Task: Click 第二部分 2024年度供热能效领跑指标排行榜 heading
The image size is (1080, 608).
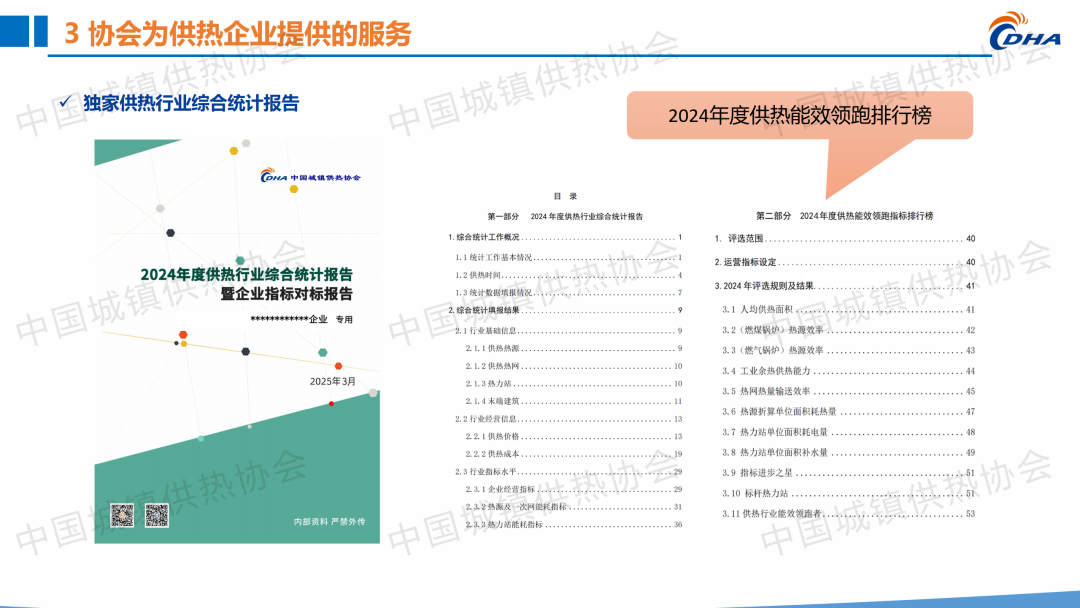Action: point(844,215)
